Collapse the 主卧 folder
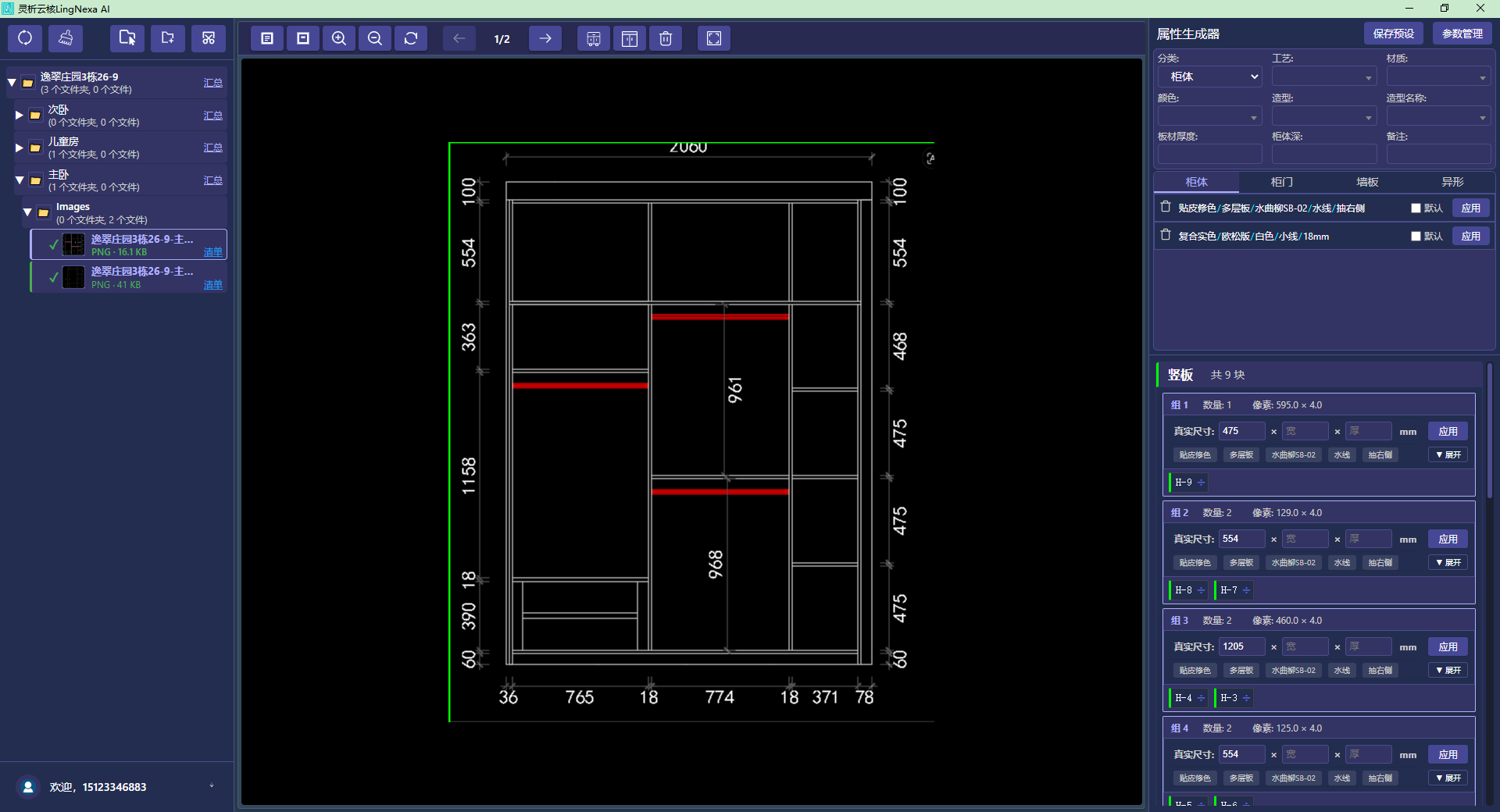The height and width of the screenshot is (812, 1500). click(20, 180)
